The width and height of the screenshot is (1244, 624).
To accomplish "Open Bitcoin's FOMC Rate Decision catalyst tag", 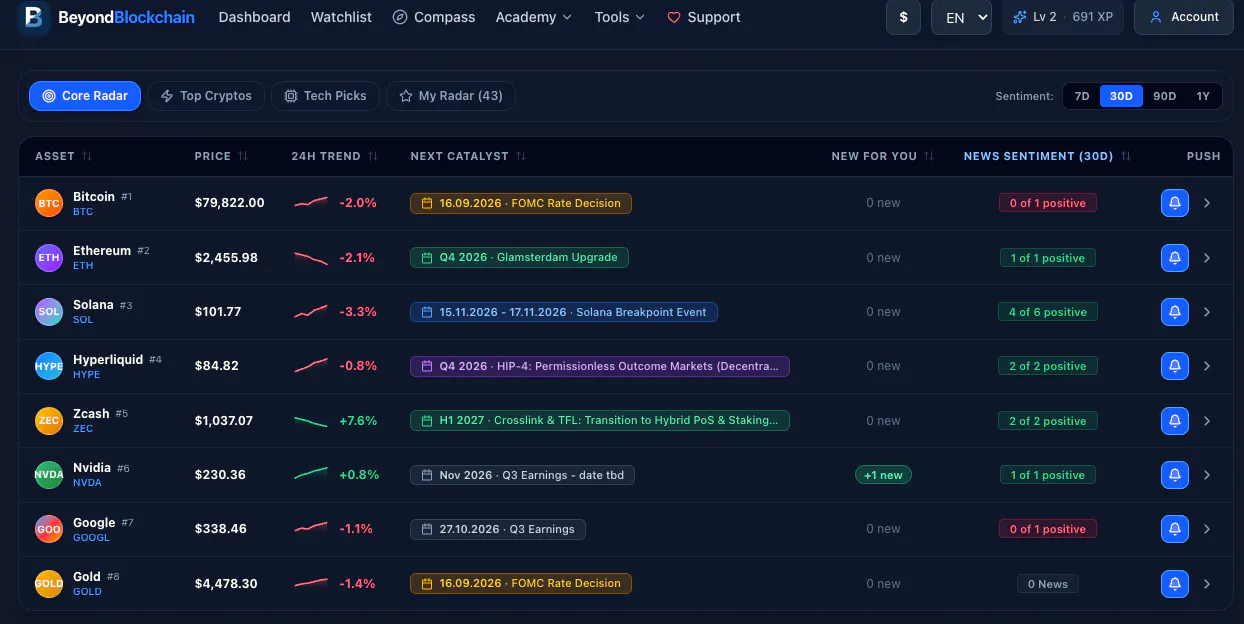I will click(x=521, y=203).
